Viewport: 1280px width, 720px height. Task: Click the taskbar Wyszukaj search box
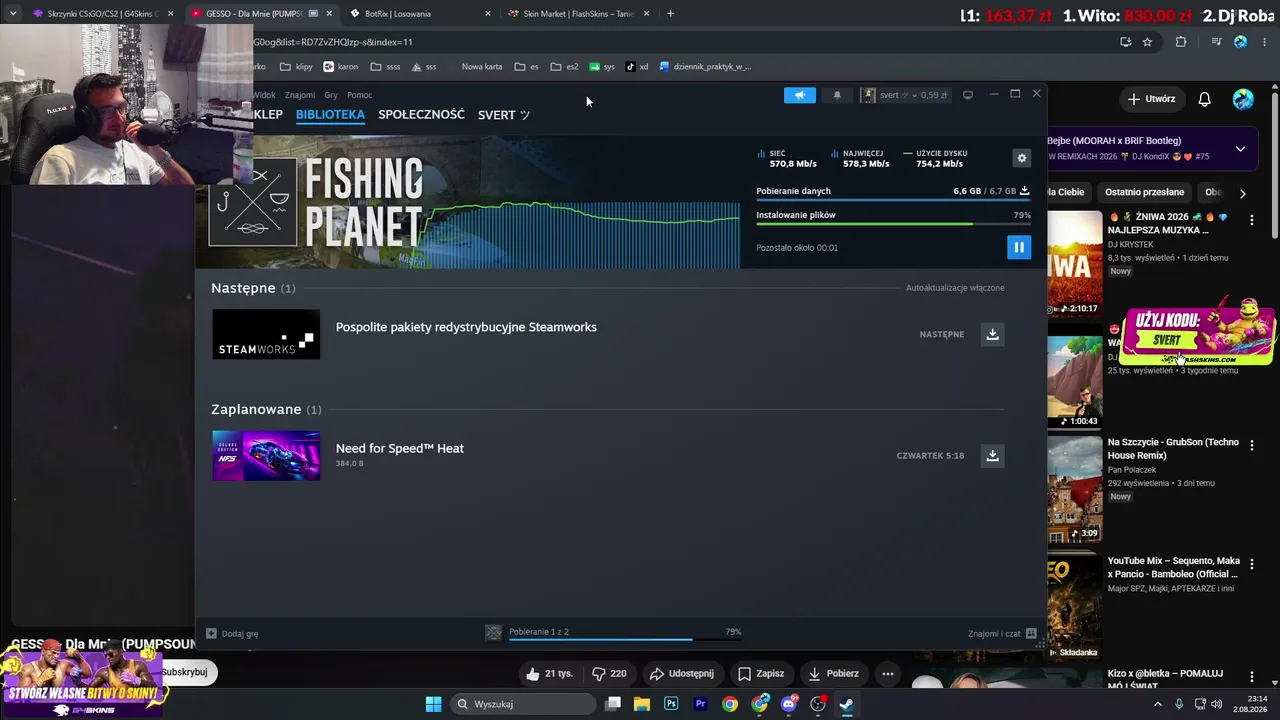point(523,704)
